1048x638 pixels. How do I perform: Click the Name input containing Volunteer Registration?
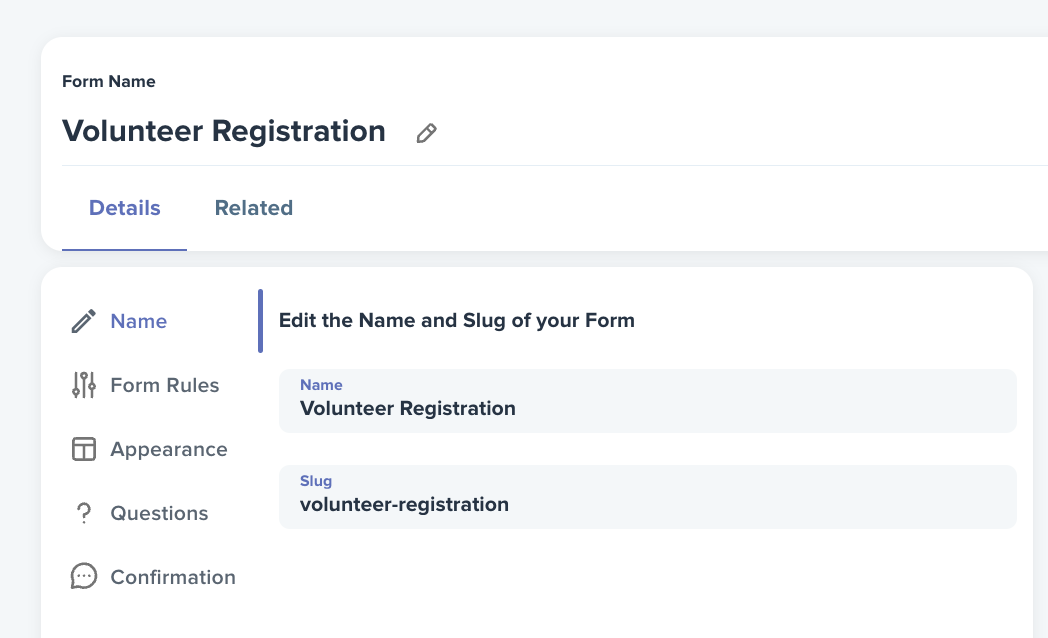point(648,401)
